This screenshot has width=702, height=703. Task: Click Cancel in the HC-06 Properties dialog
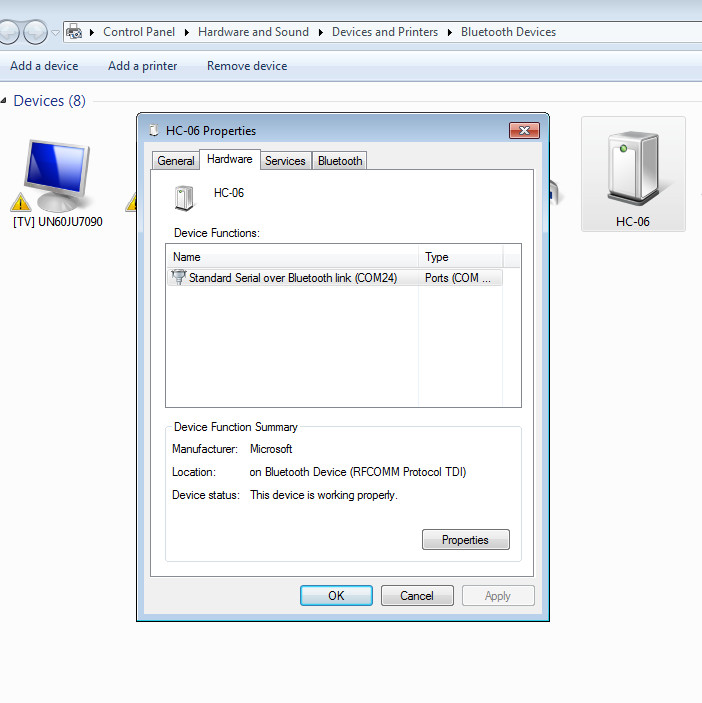(417, 595)
